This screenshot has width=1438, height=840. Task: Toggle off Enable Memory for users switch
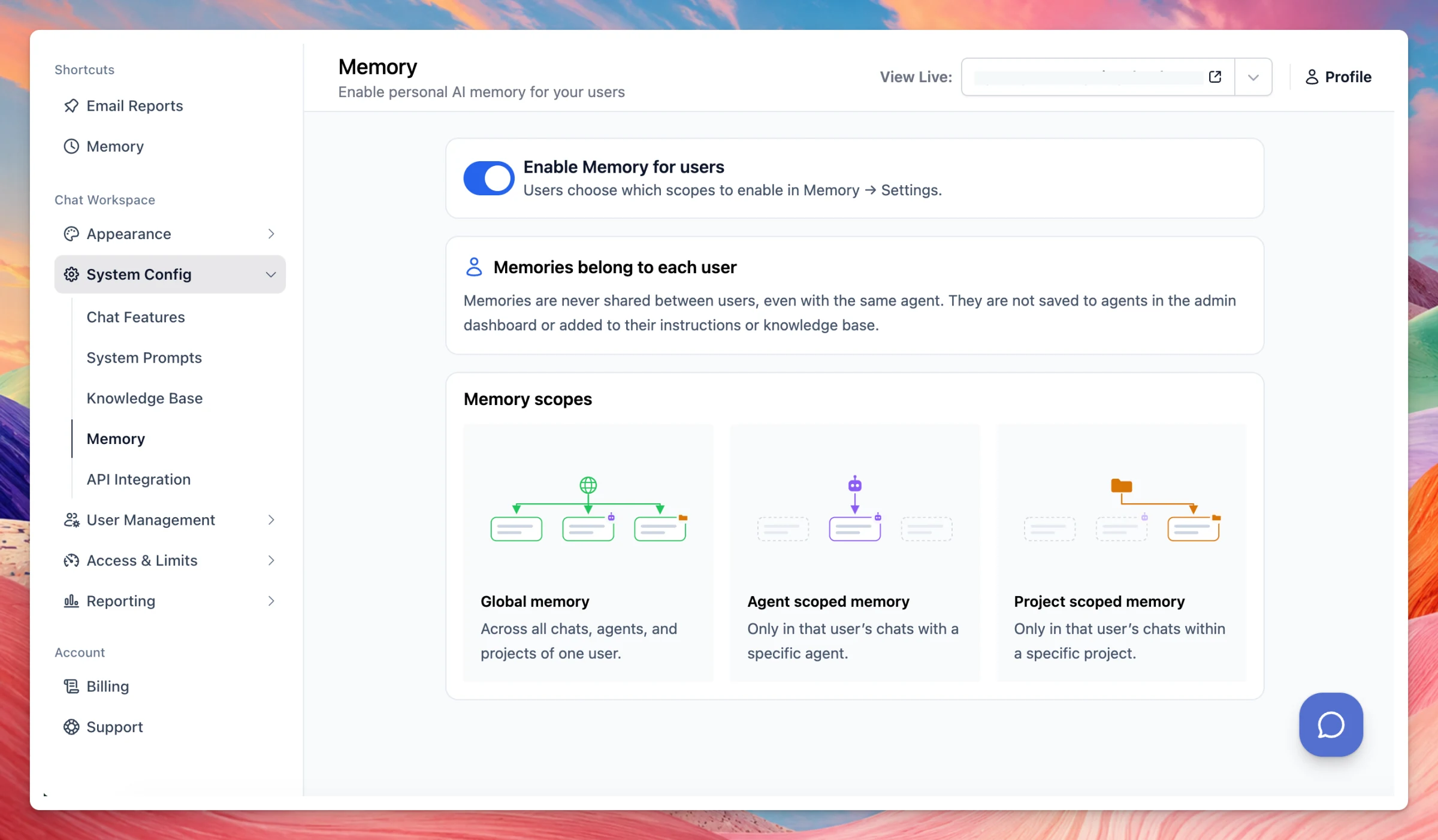tap(489, 178)
